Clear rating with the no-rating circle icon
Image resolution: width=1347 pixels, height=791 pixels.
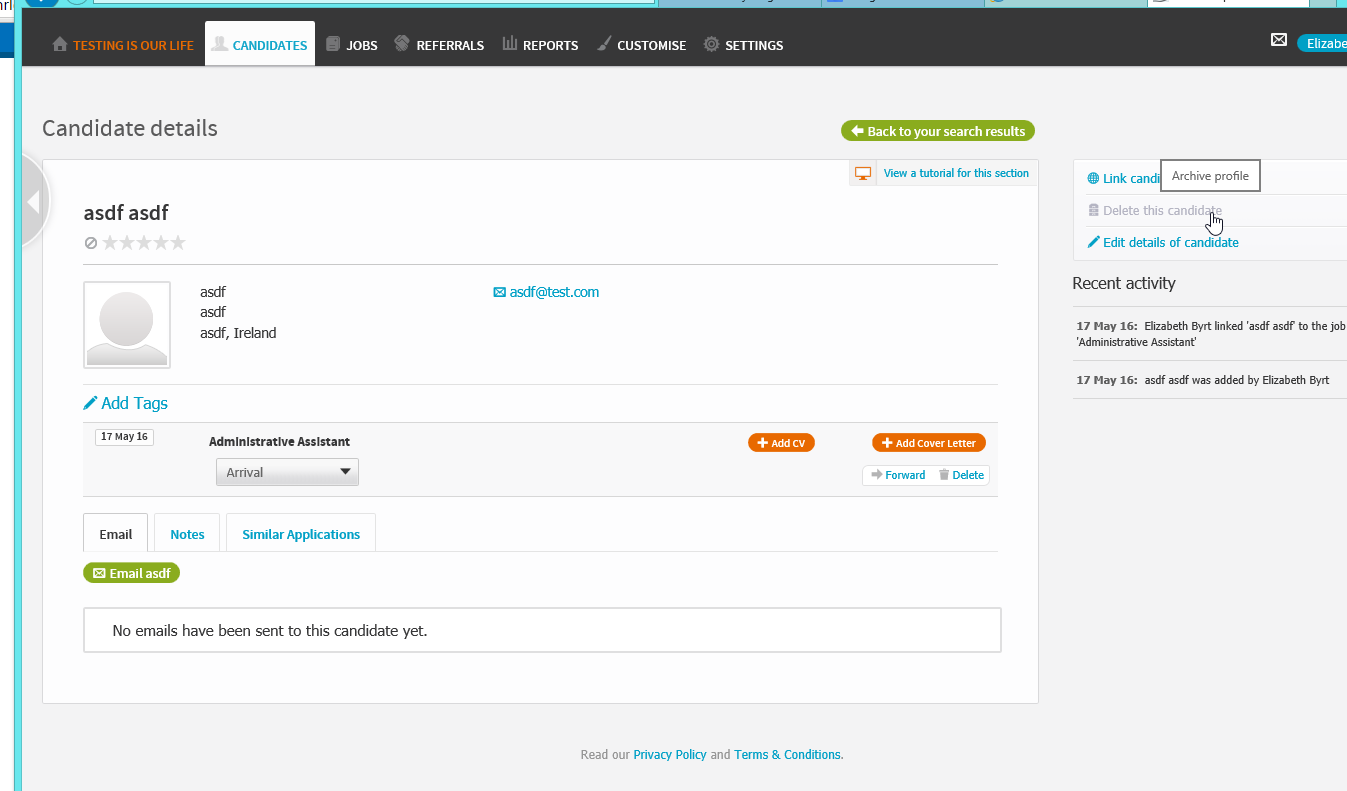(x=91, y=243)
